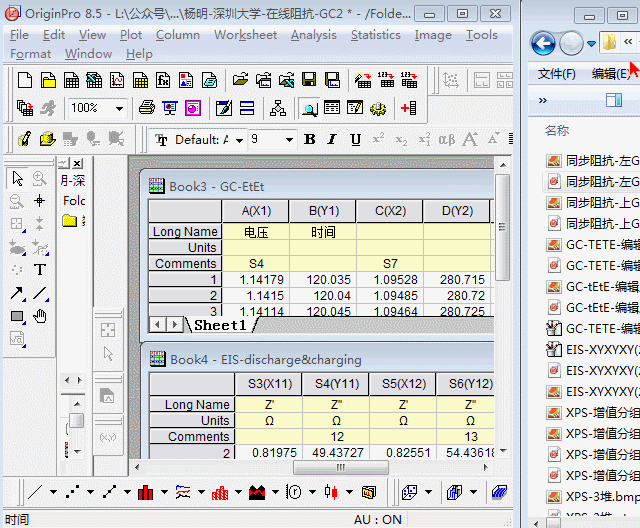Viewport: 640px width, 528px height.
Task: Click the Sheet1 tab in Book3
Action: click(x=219, y=325)
